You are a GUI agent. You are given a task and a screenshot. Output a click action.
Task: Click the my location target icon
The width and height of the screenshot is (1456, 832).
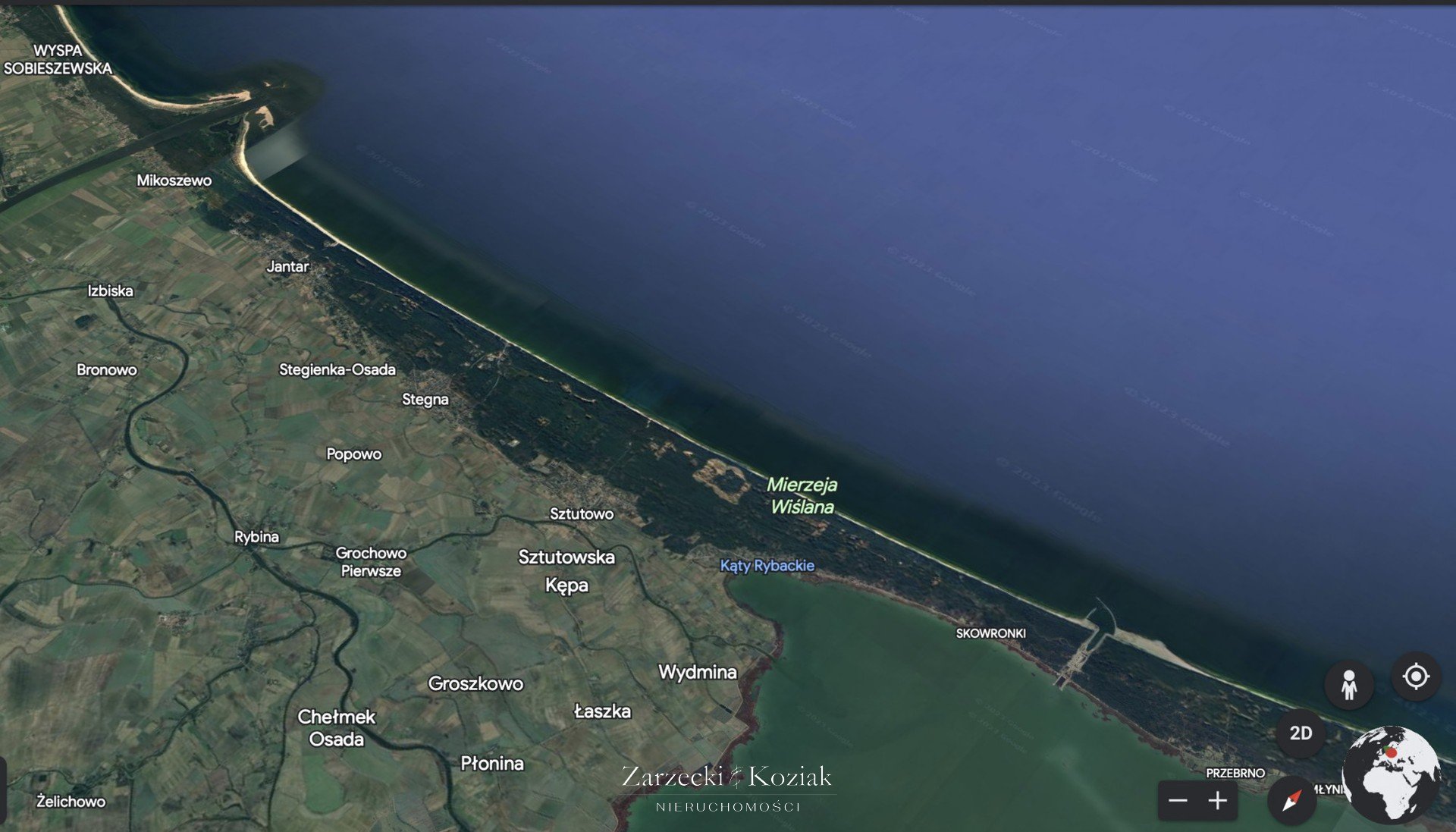(1415, 676)
